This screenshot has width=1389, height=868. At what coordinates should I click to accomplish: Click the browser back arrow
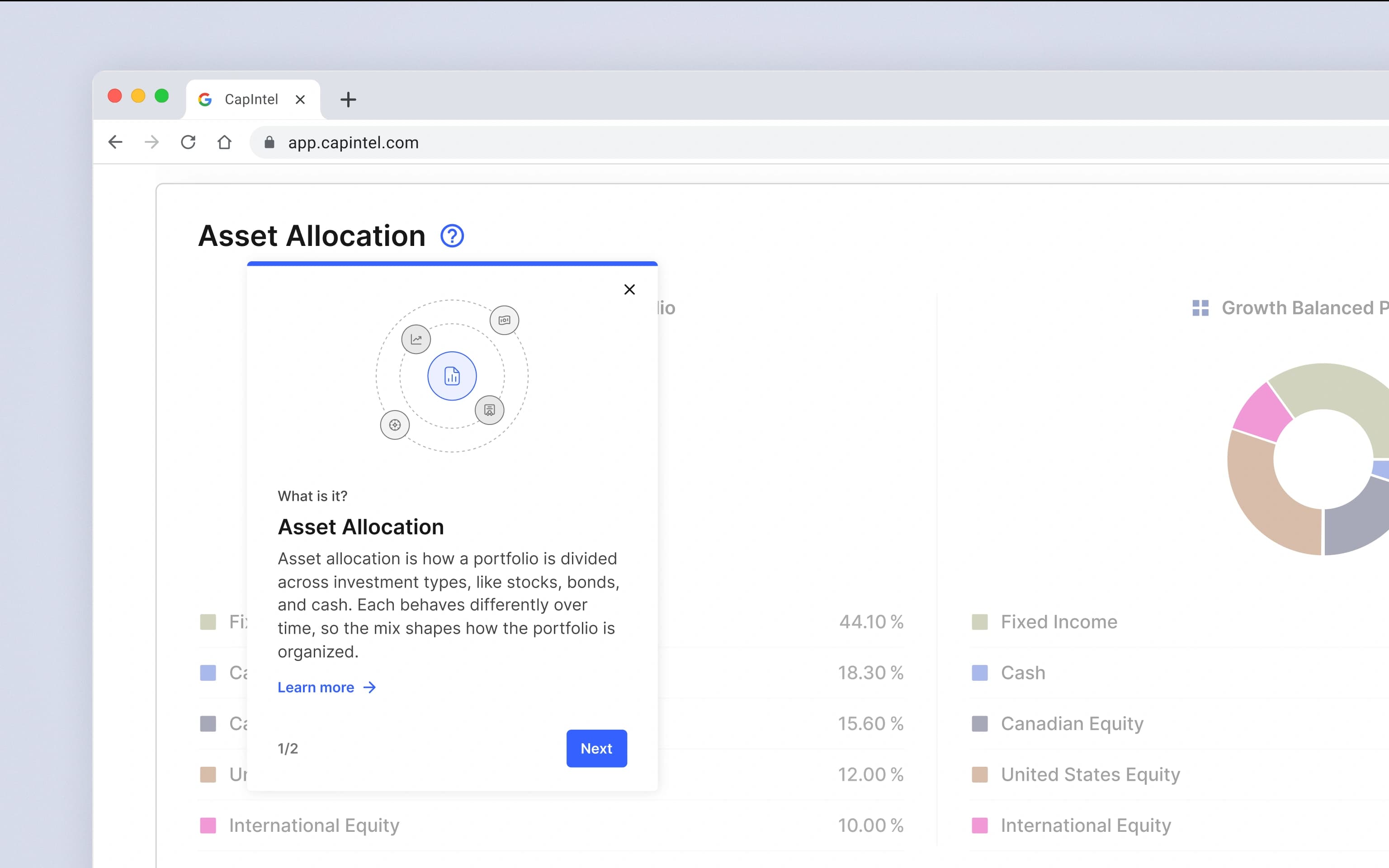coord(115,142)
